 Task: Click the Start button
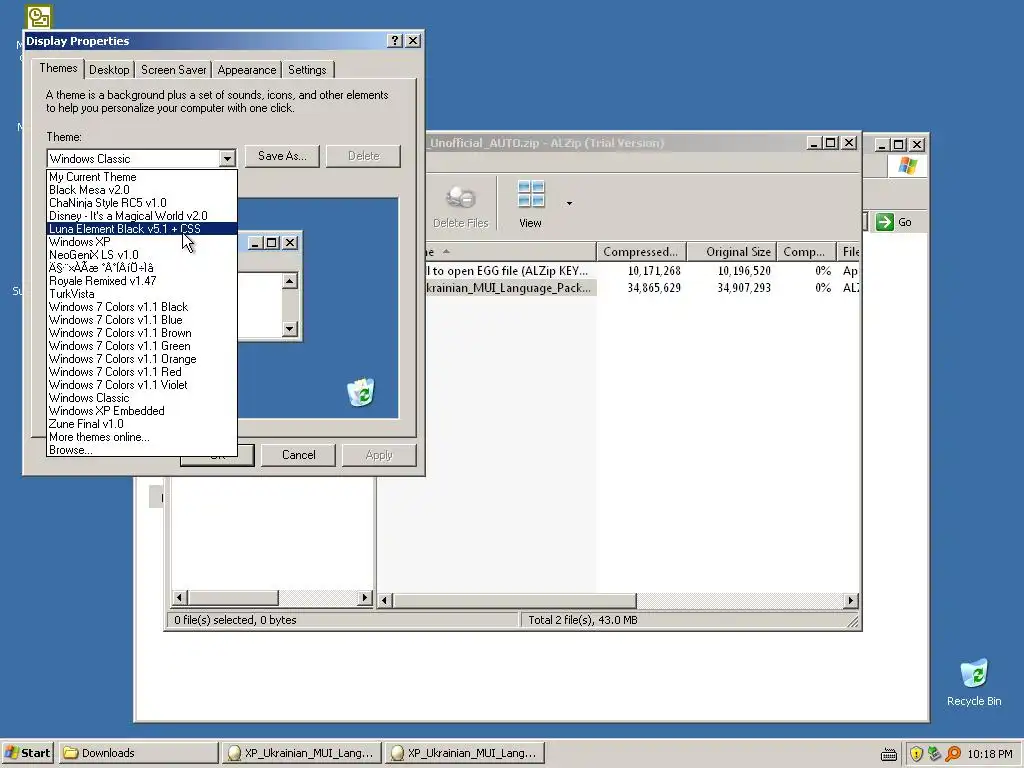click(x=27, y=753)
